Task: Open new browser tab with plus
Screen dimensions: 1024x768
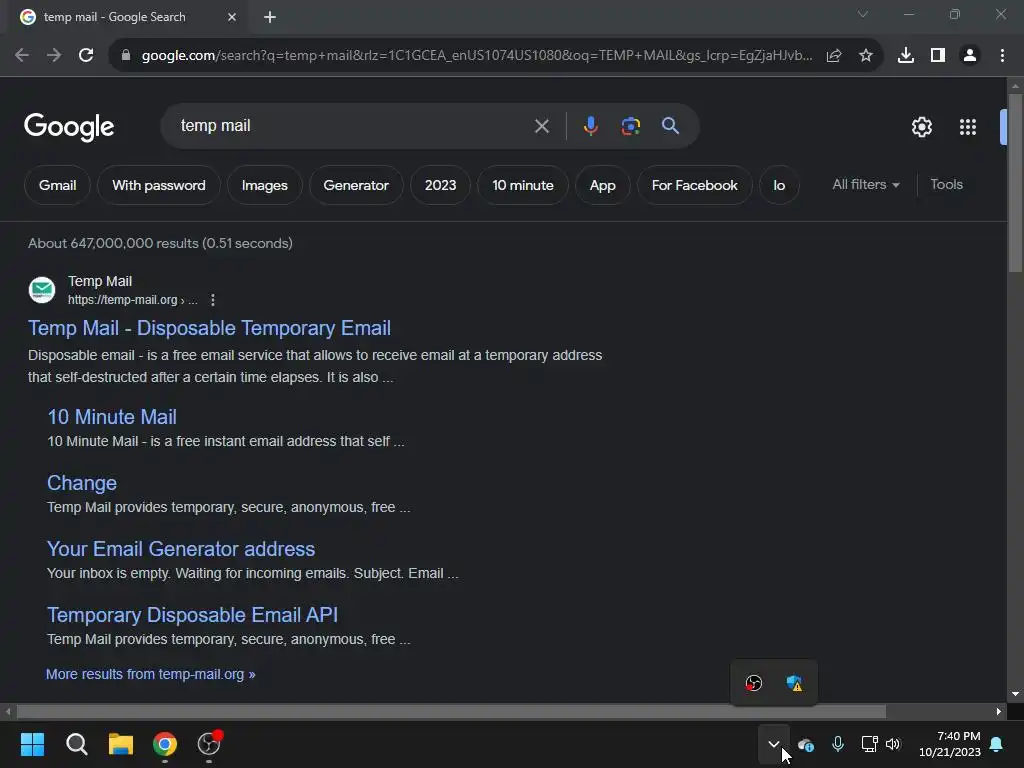Action: coord(270,17)
